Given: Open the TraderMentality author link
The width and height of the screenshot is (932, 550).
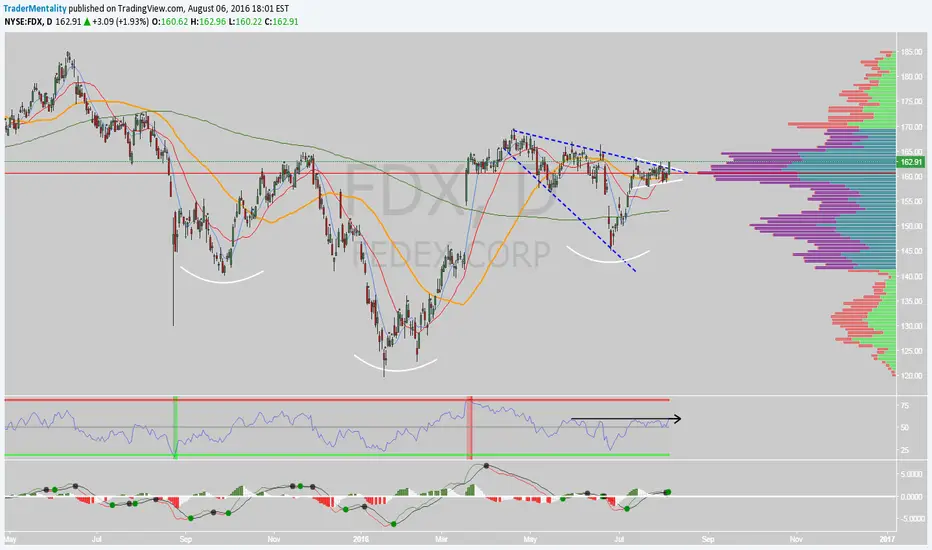Looking at the screenshot, I should pos(35,9).
